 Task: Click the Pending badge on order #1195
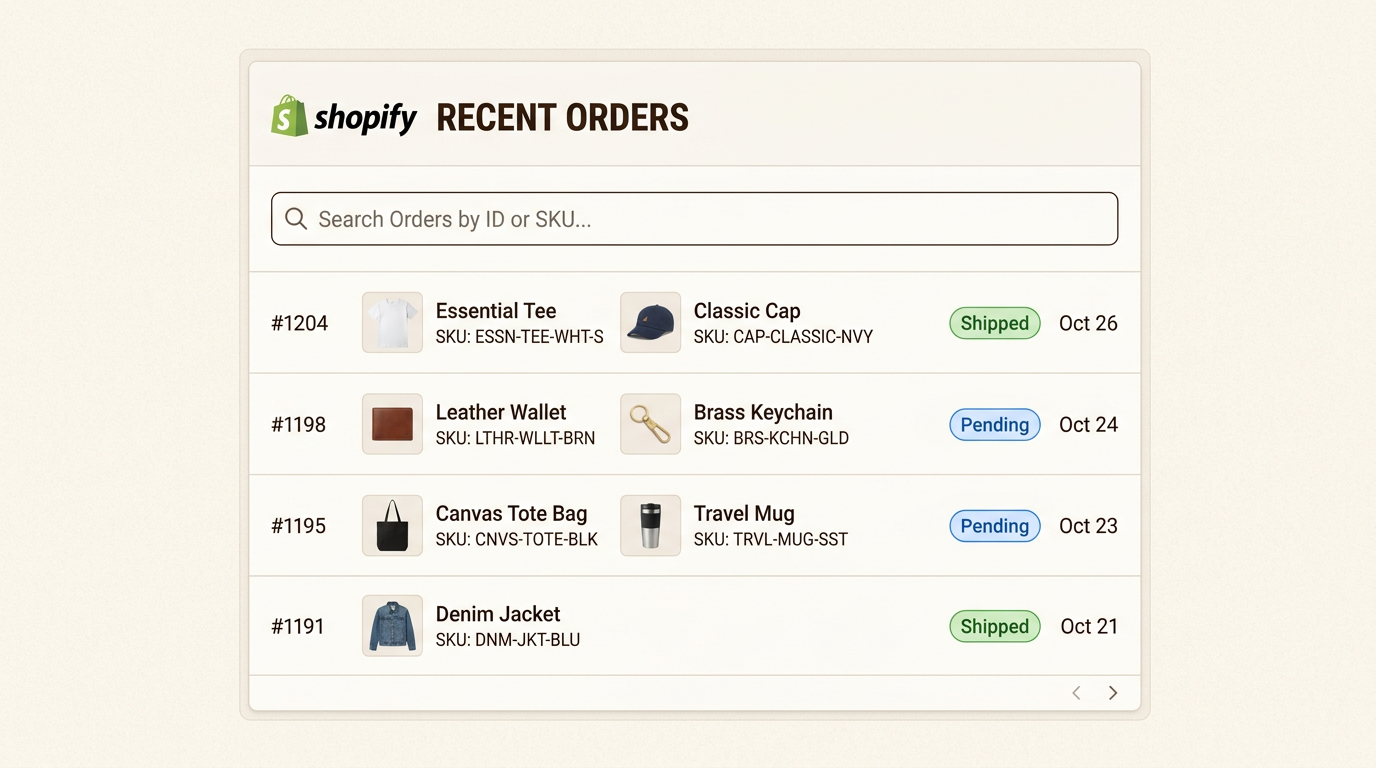(994, 526)
